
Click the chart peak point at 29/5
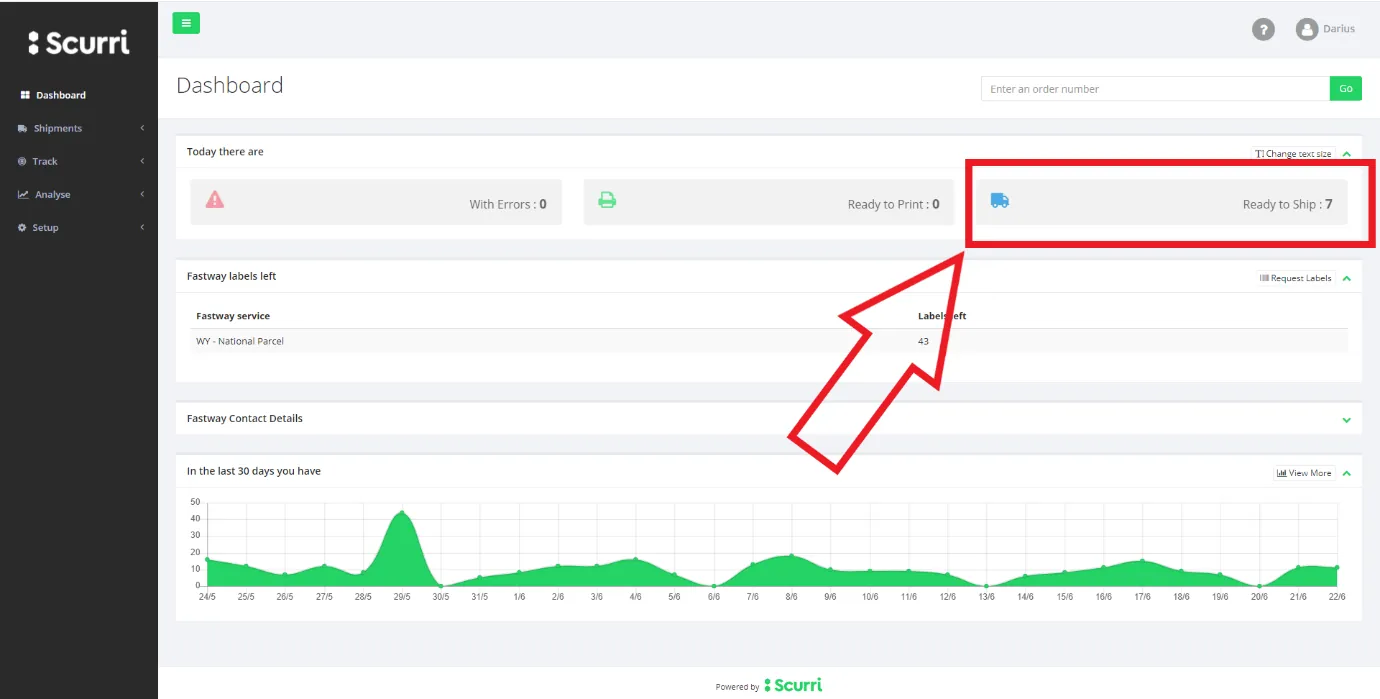click(402, 513)
